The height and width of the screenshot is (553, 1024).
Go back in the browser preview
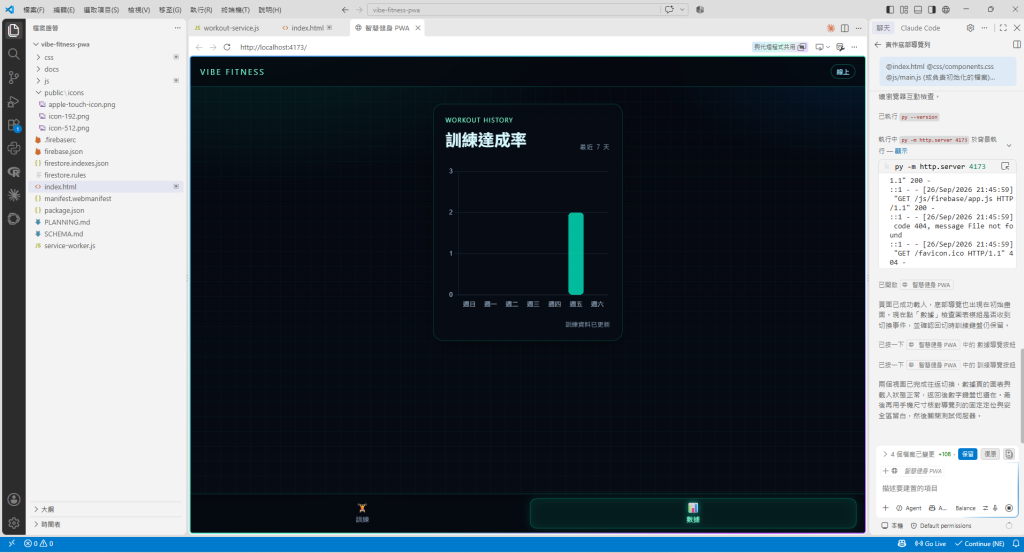coord(199,47)
